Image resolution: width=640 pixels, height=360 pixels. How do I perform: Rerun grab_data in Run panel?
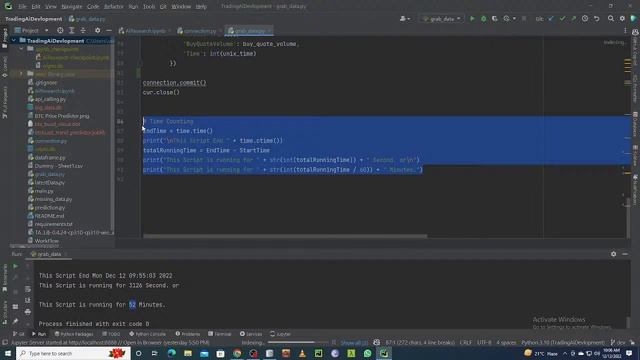[16, 267]
